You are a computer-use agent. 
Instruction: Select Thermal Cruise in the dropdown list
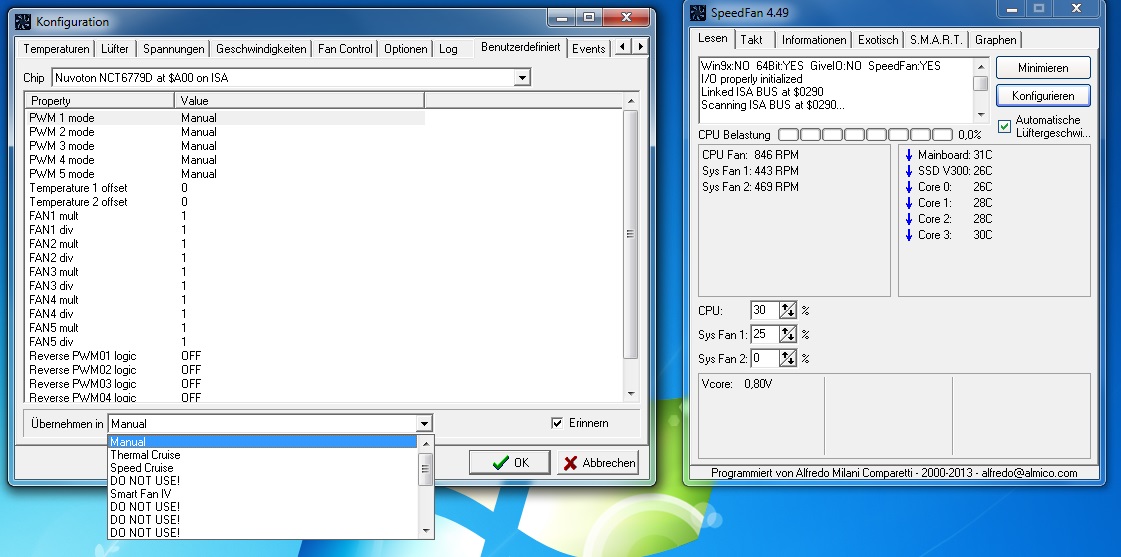(262, 455)
